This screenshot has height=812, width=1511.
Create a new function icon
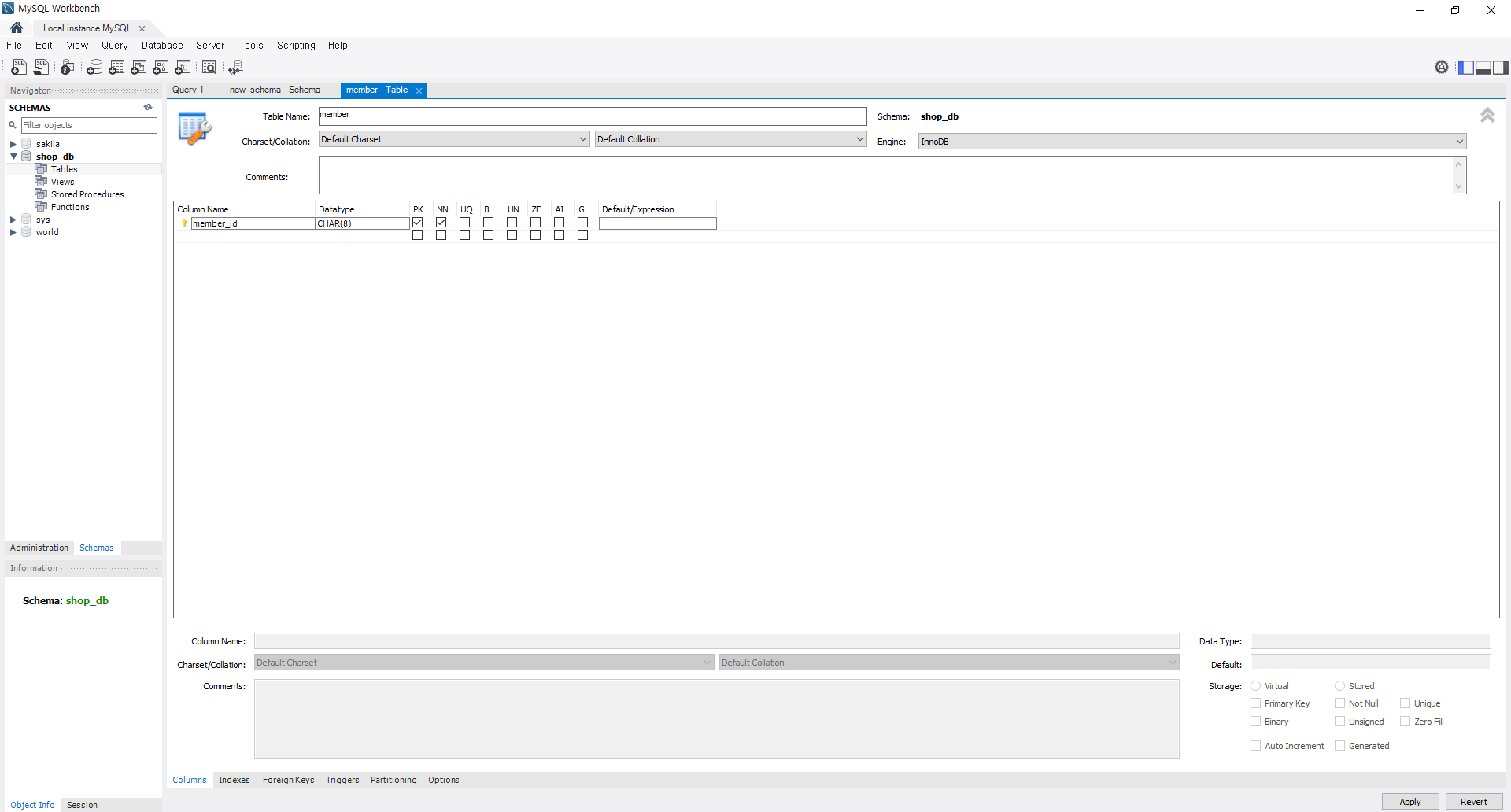183,68
